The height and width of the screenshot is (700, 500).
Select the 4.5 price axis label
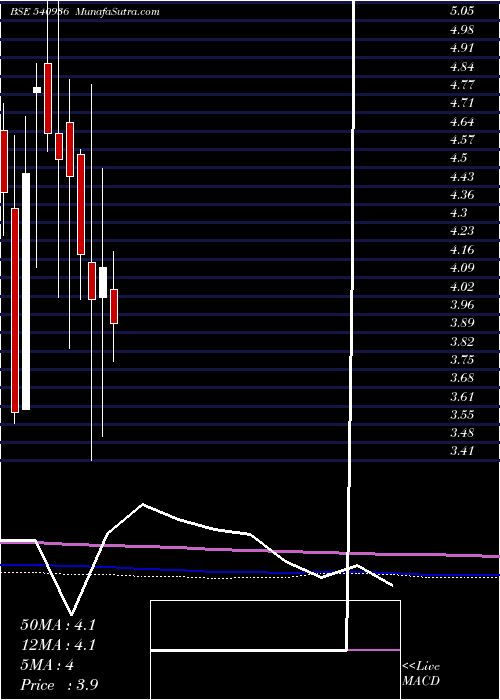(x=458, y=158)
